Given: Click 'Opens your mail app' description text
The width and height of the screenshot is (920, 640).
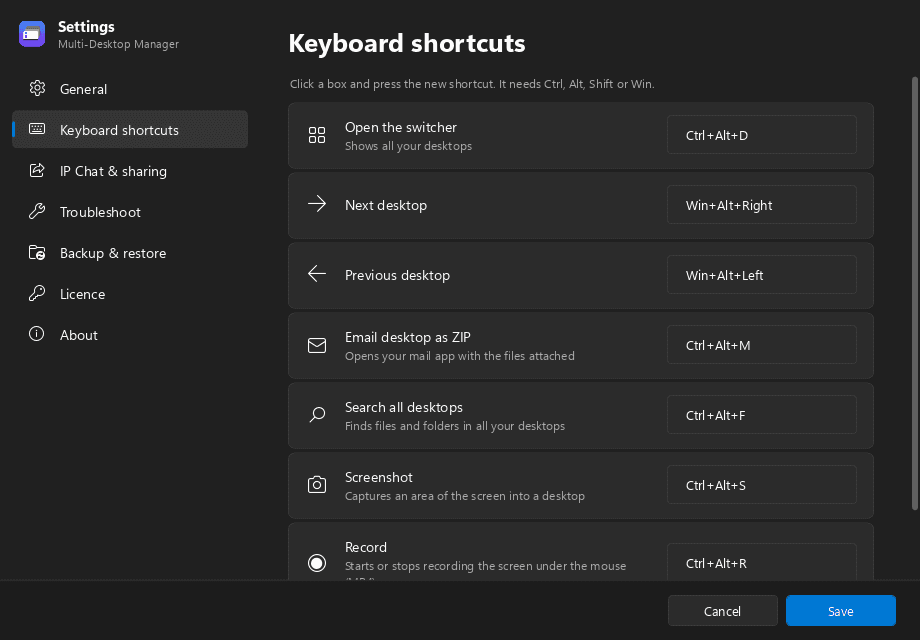Looking at the screenshot, I should point(459,356).
